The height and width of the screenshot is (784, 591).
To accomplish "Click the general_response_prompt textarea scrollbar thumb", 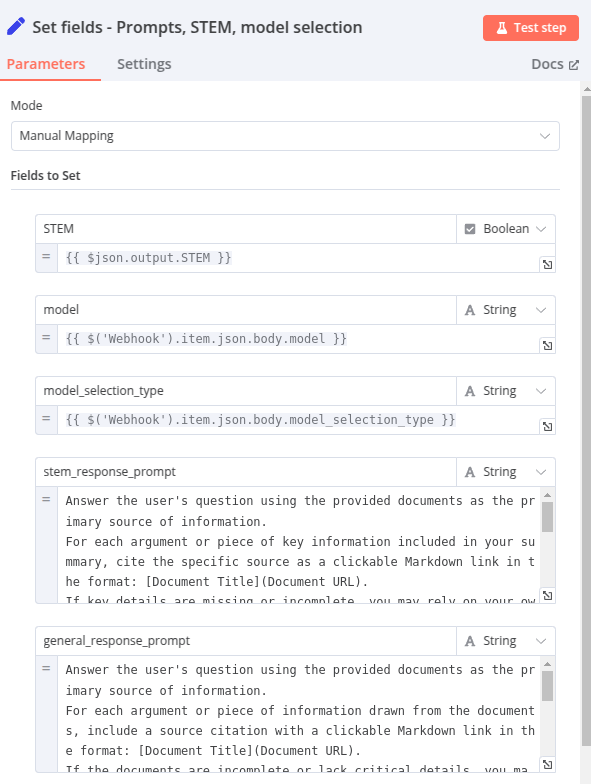I will 548,686.
